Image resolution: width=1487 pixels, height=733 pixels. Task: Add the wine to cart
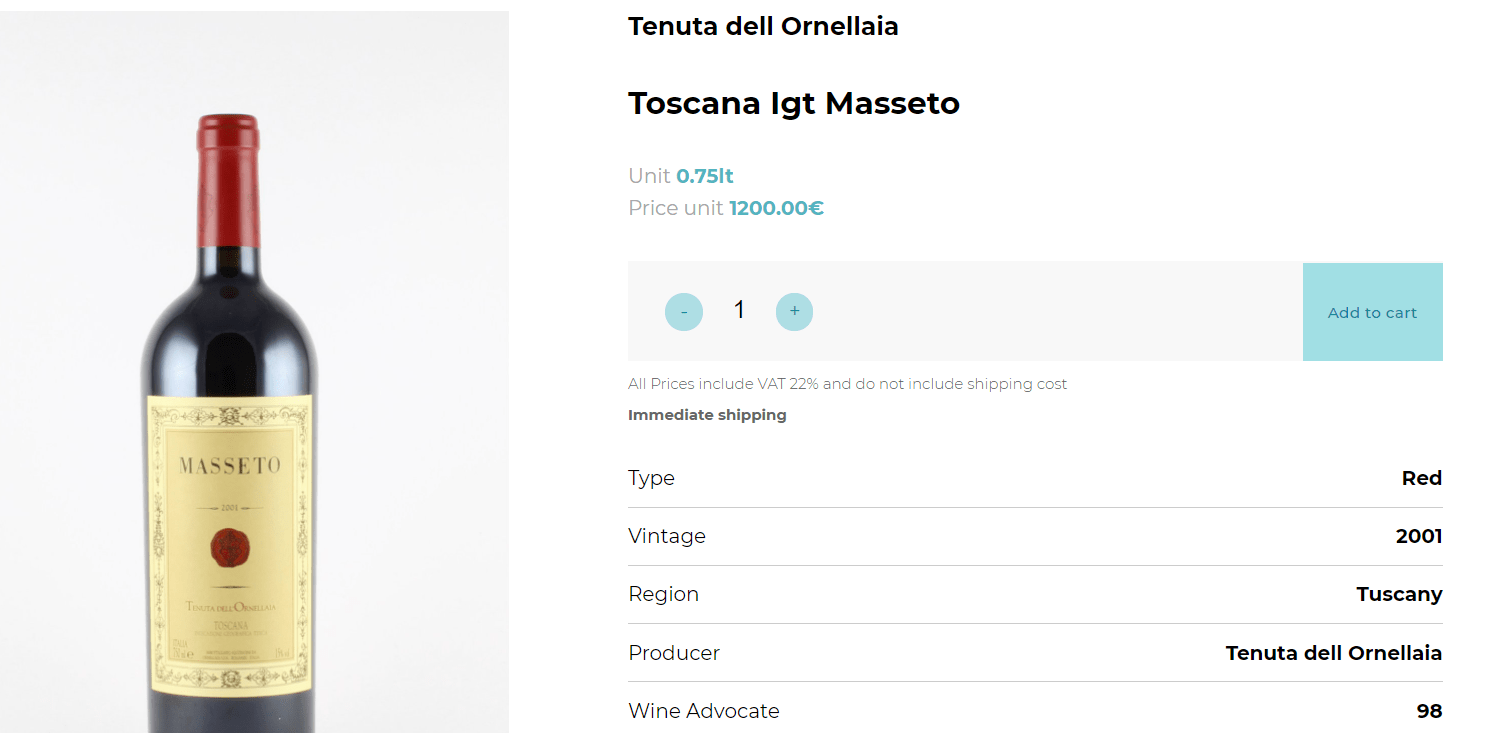pos(1372,312)
